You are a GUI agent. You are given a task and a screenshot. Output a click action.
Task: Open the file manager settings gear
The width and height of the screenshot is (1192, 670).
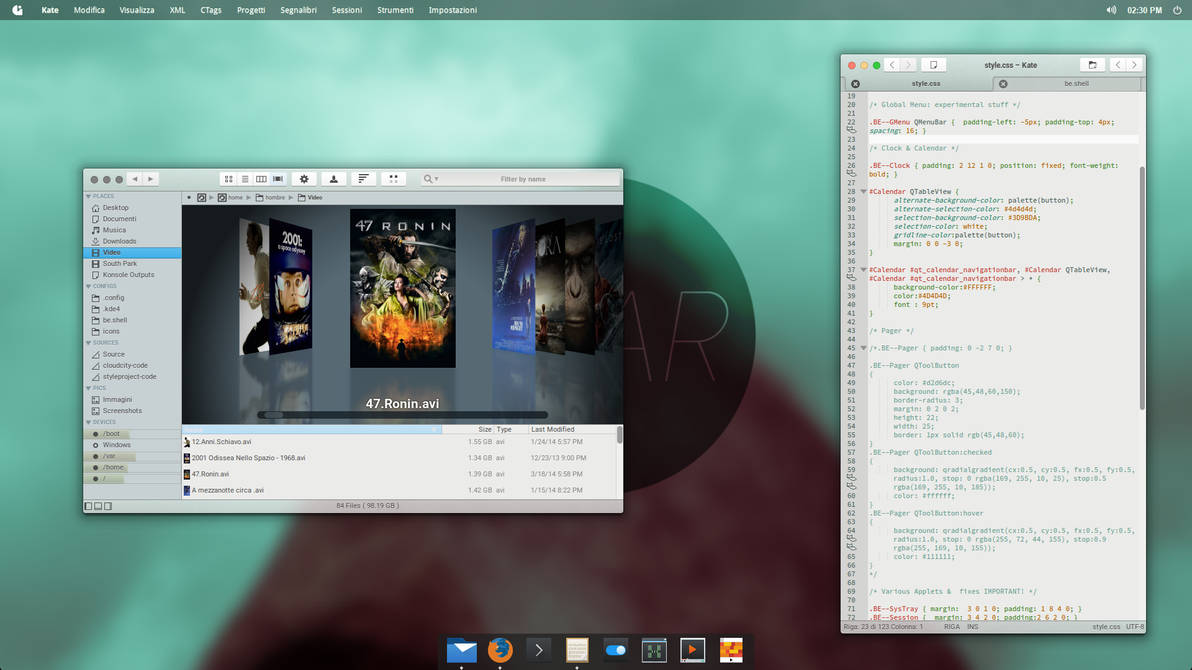click(x=304, y=179)
